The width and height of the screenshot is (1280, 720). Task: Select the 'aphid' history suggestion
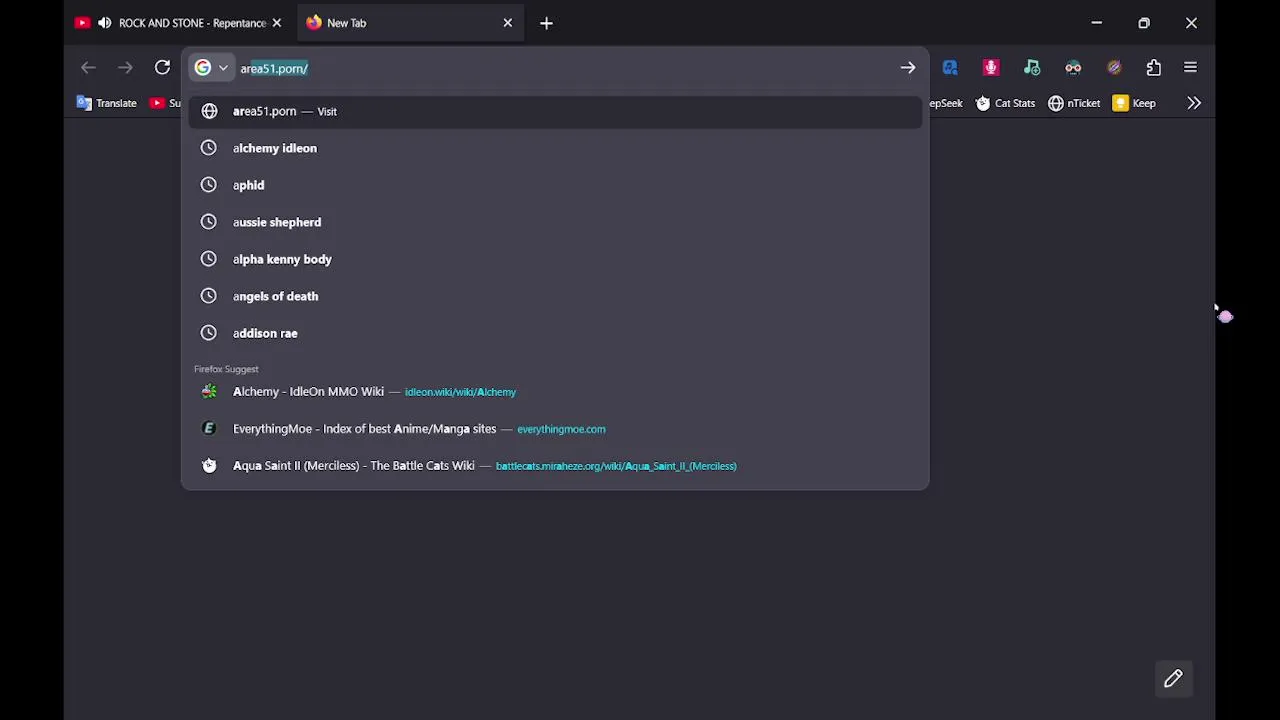(555, 185)
